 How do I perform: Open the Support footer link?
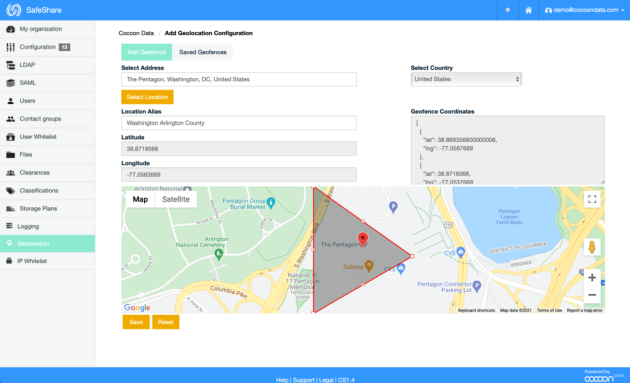click(x=304, y=380)
